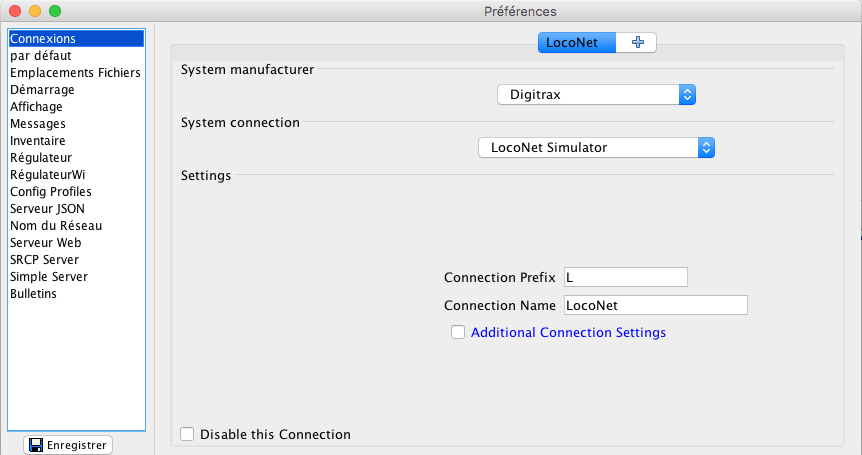Screen dimensions: 862x455
Task: Expand the LocoNet Simulator connection dropdown
Action: (x=597, y=147)
